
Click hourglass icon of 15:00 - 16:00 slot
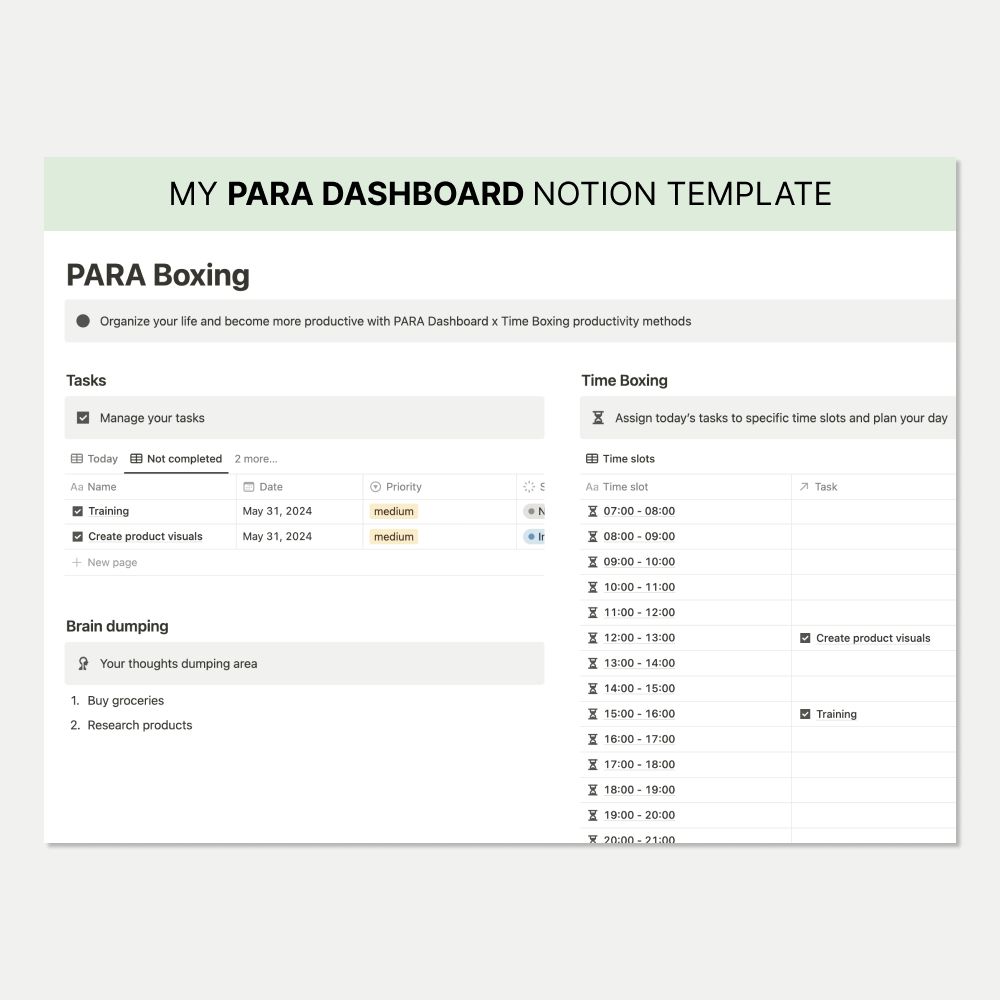coord(592,714)
